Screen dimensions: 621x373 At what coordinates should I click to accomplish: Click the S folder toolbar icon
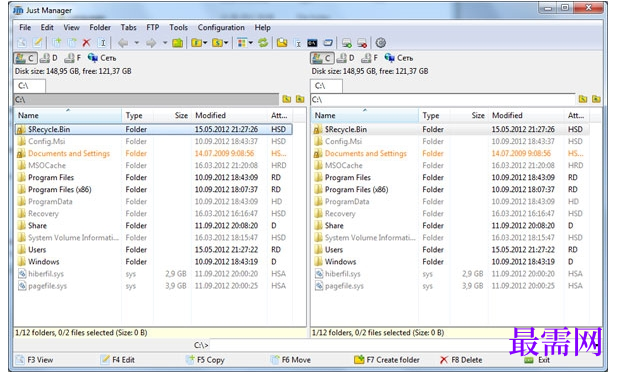coord(217,43)
